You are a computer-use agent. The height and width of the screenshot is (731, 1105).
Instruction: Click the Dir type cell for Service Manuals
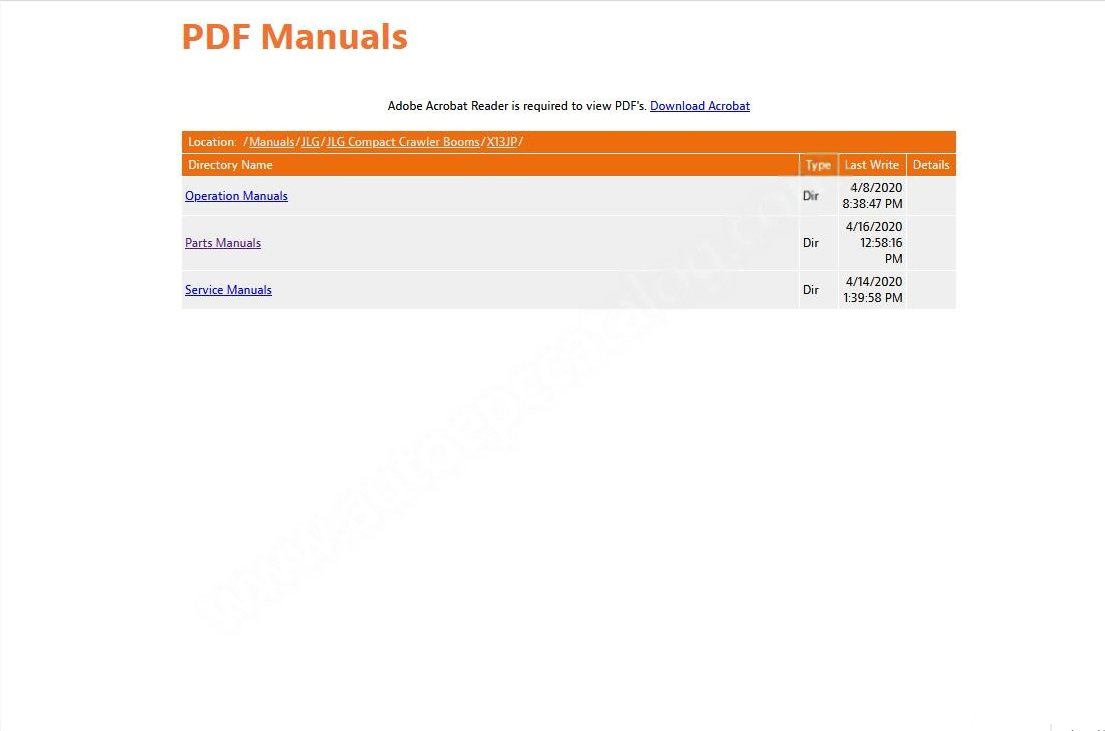(811, 290)
